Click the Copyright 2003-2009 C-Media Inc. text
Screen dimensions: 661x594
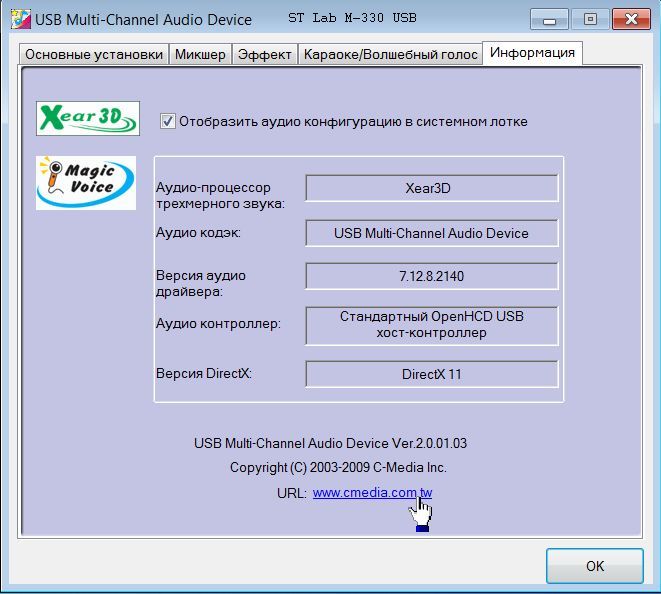click(338, 467)
